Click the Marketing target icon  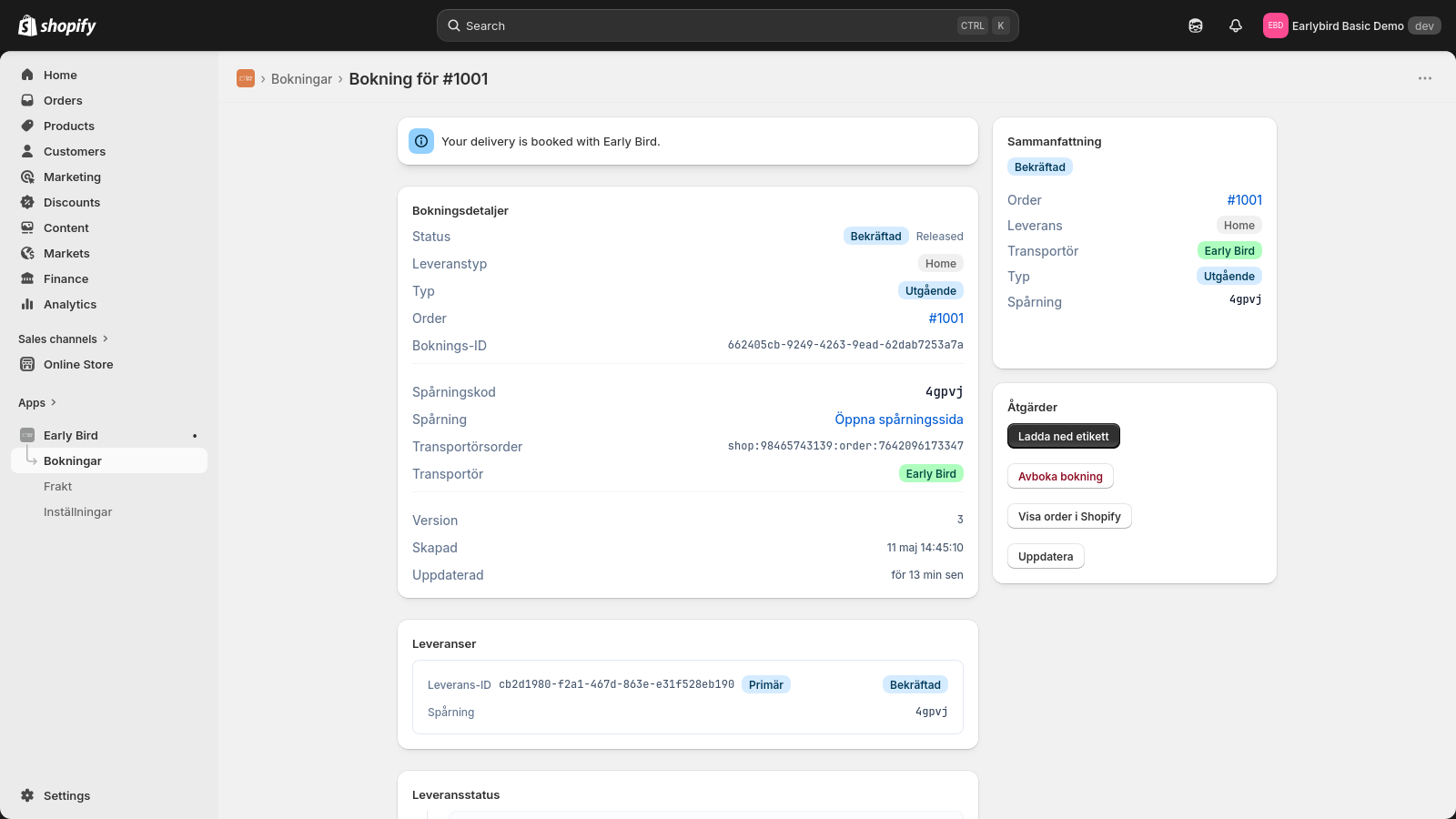[x=27, y=177]
